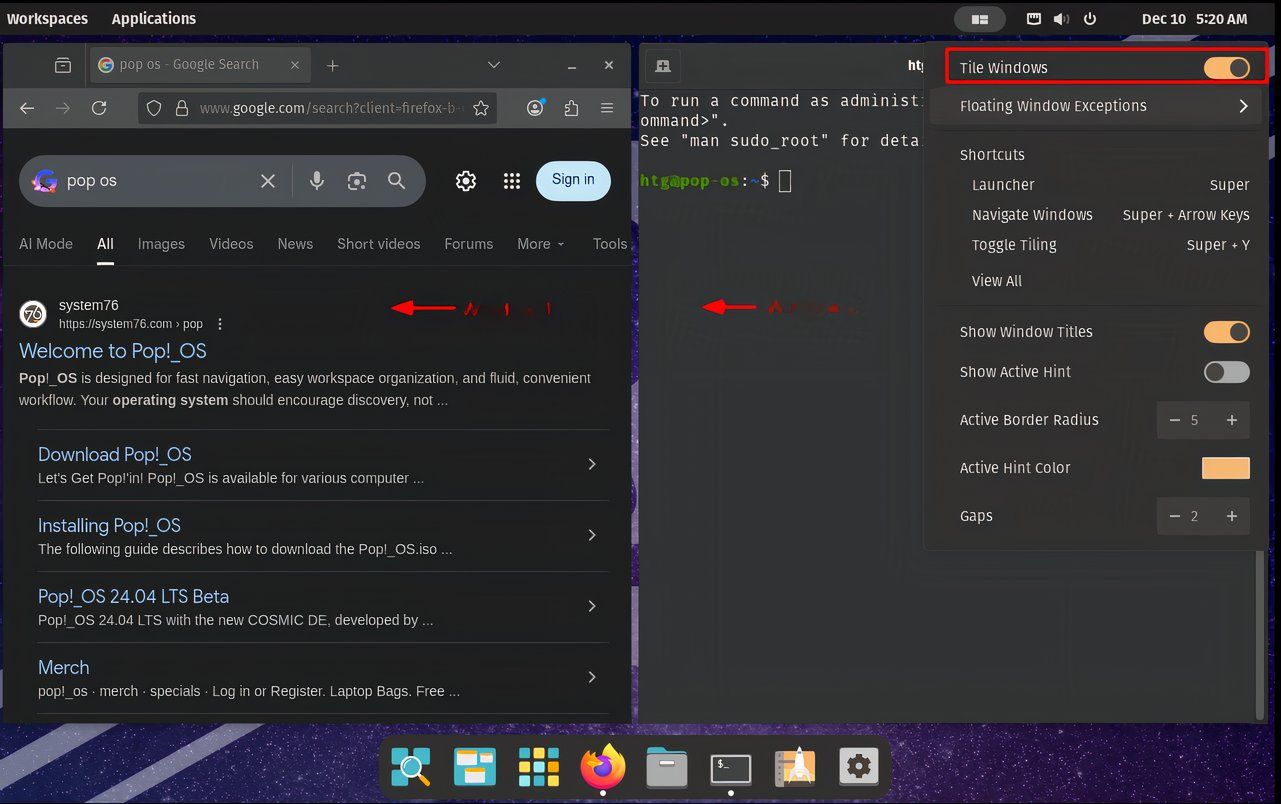The width and height of the screenshot is (1281, 804).
Task: Enable Show Active Hint
Action: [1226, 371]
